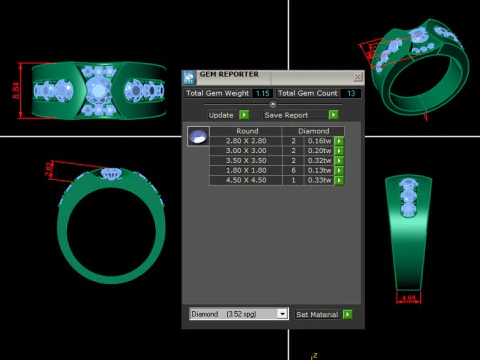This screenshot has height=360, width=480.
Task: Click the green arrow for 1.80 X 1.80 row
Action: [339, 170]
